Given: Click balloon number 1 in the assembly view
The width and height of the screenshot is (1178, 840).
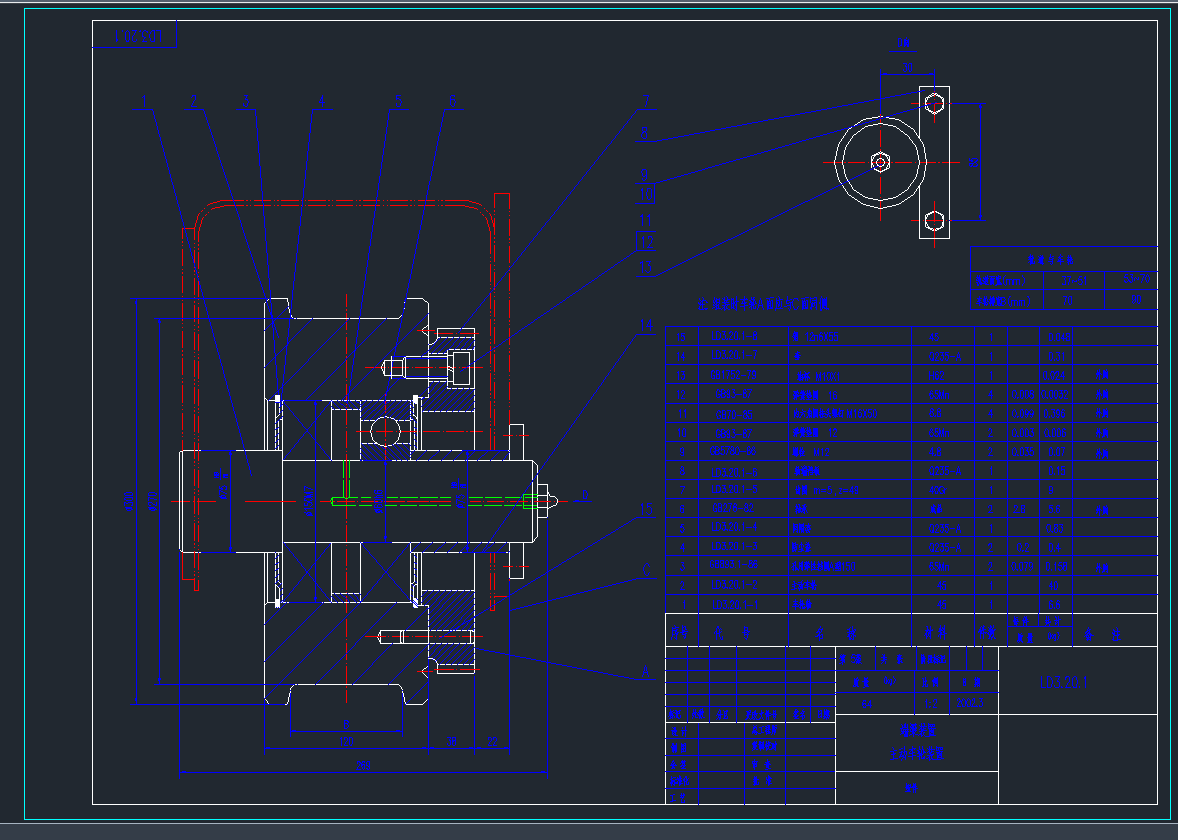Looking at the screenshot, I should click(145, 102).
